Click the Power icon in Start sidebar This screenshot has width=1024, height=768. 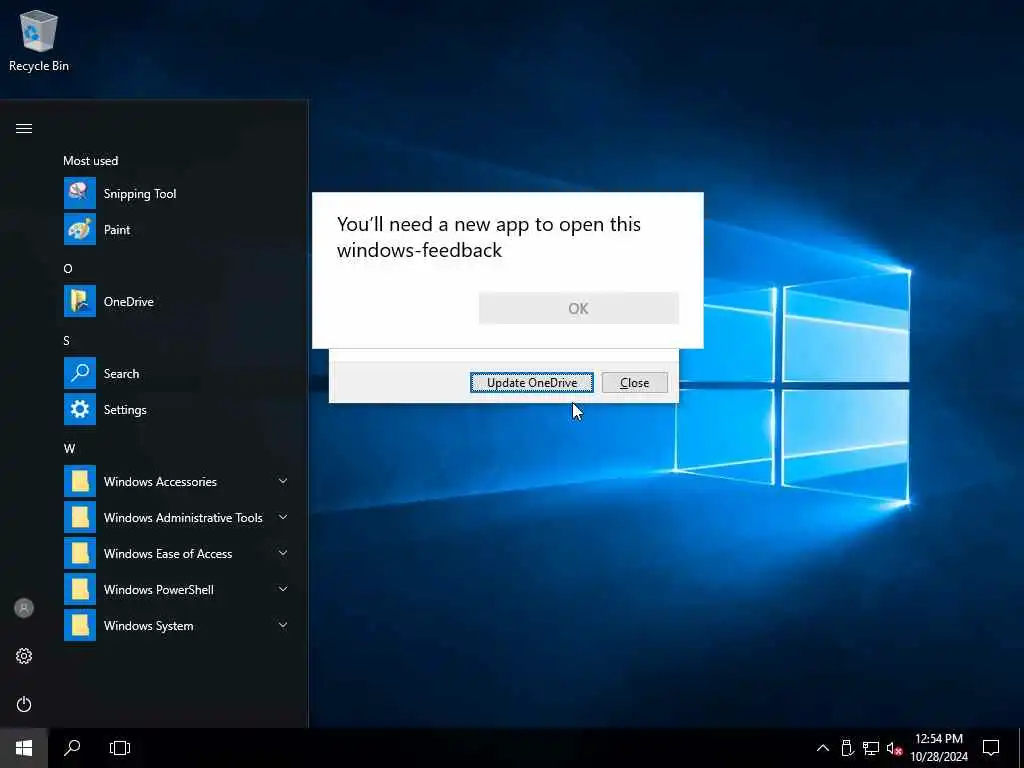(24, 704)
